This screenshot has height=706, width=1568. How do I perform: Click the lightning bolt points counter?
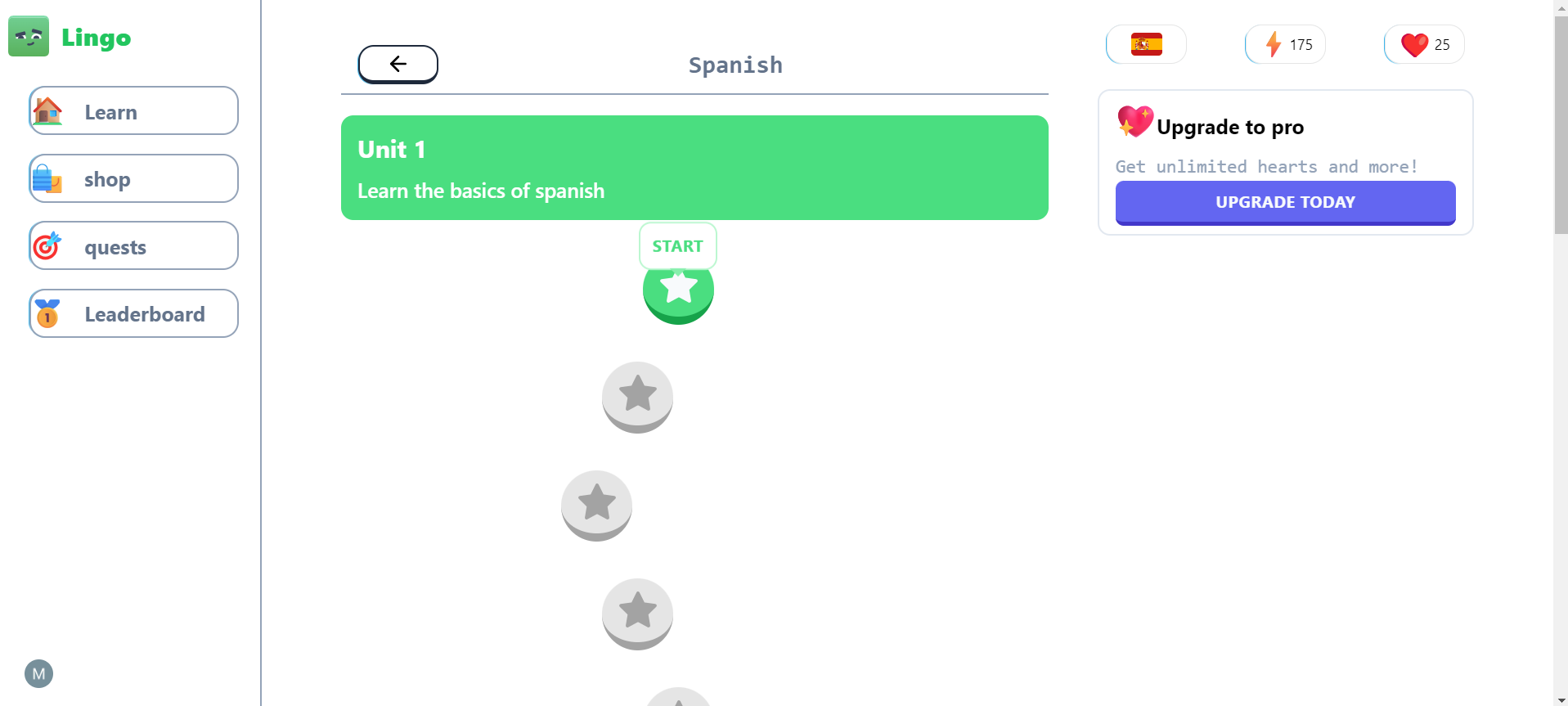[x=1285, y=44]
